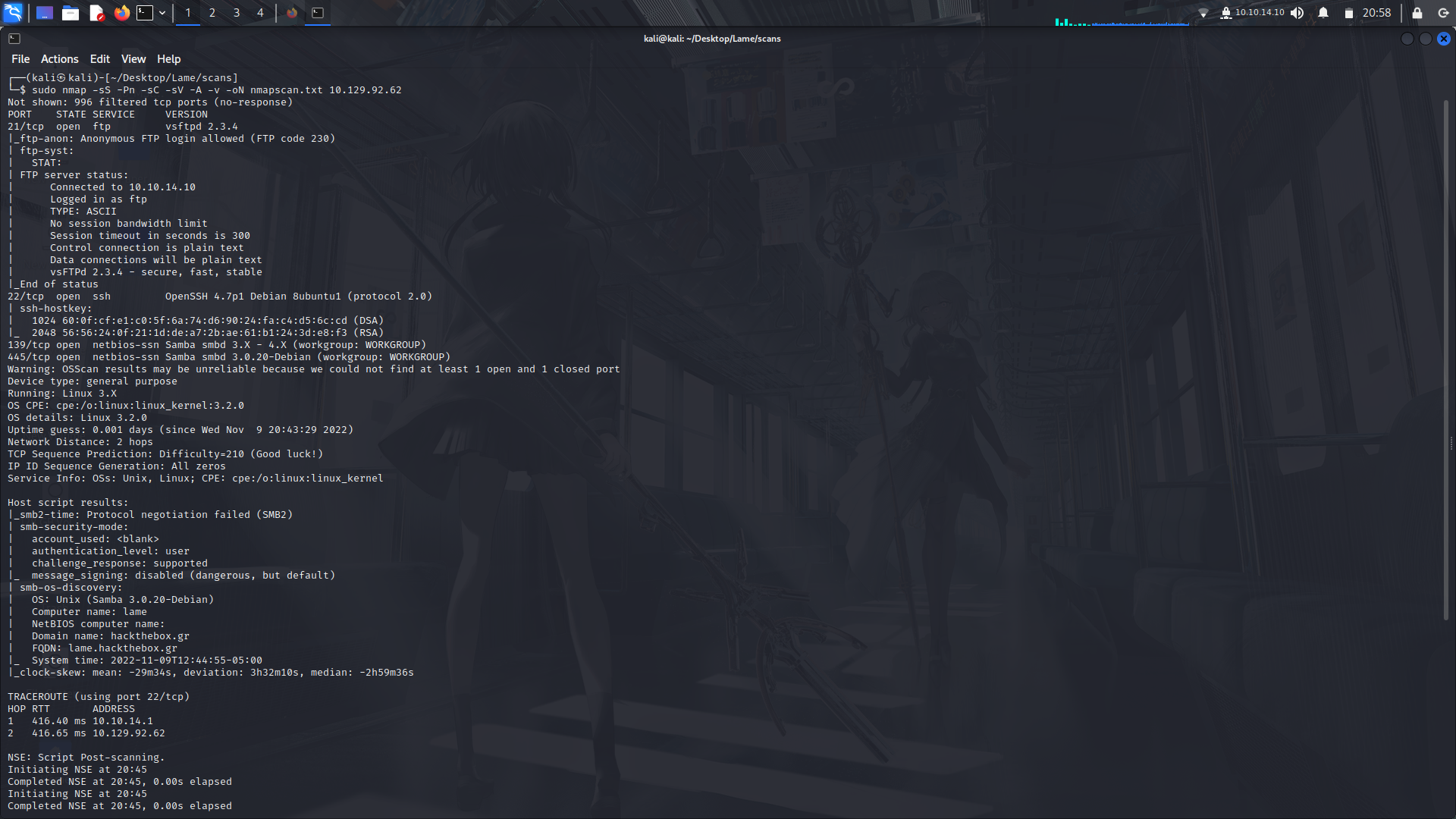Click the battery status indicator
The height and width of the screenshot is (819, 1456).
point(1349,13)
